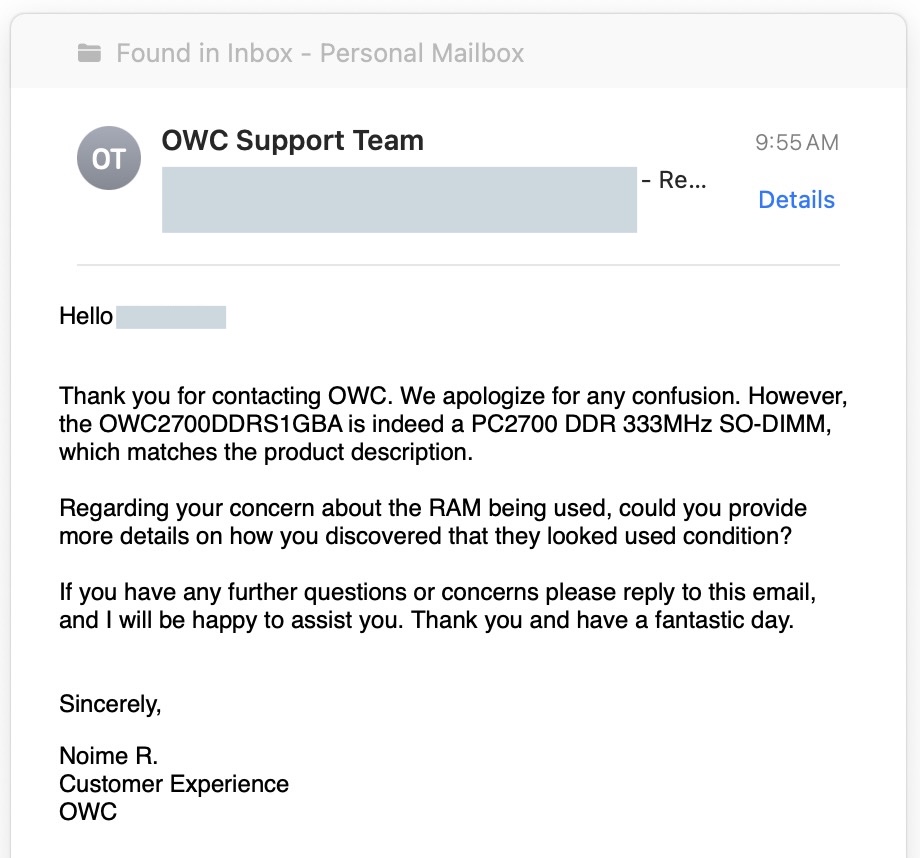Click the truncated "- Re..." subject text

[x=674, y=180]
